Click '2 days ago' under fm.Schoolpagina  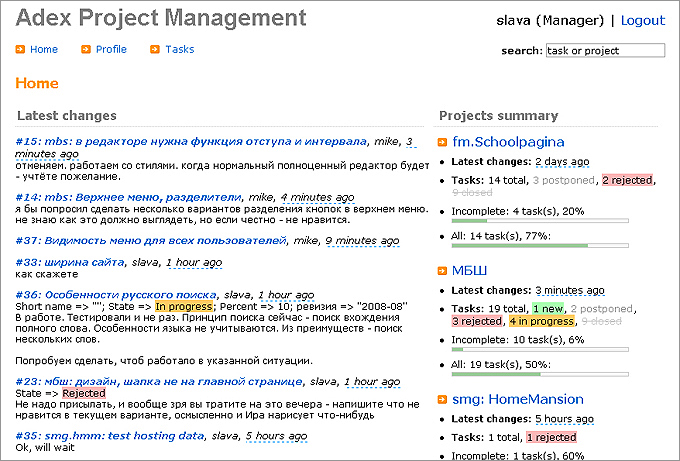pyautogui.click(x=562, y=162)
